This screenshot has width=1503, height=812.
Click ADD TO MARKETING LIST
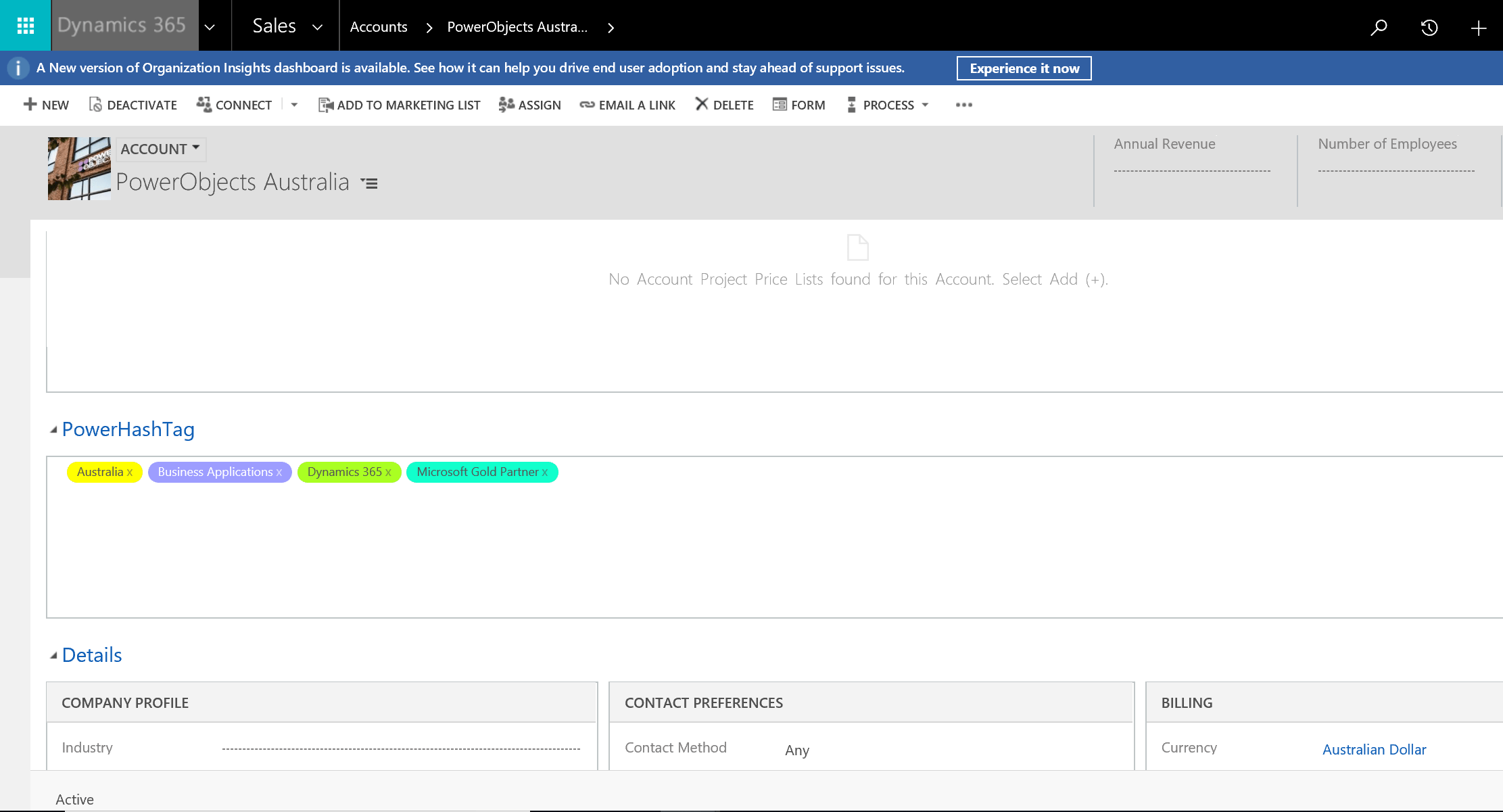(x=399, y=105)
